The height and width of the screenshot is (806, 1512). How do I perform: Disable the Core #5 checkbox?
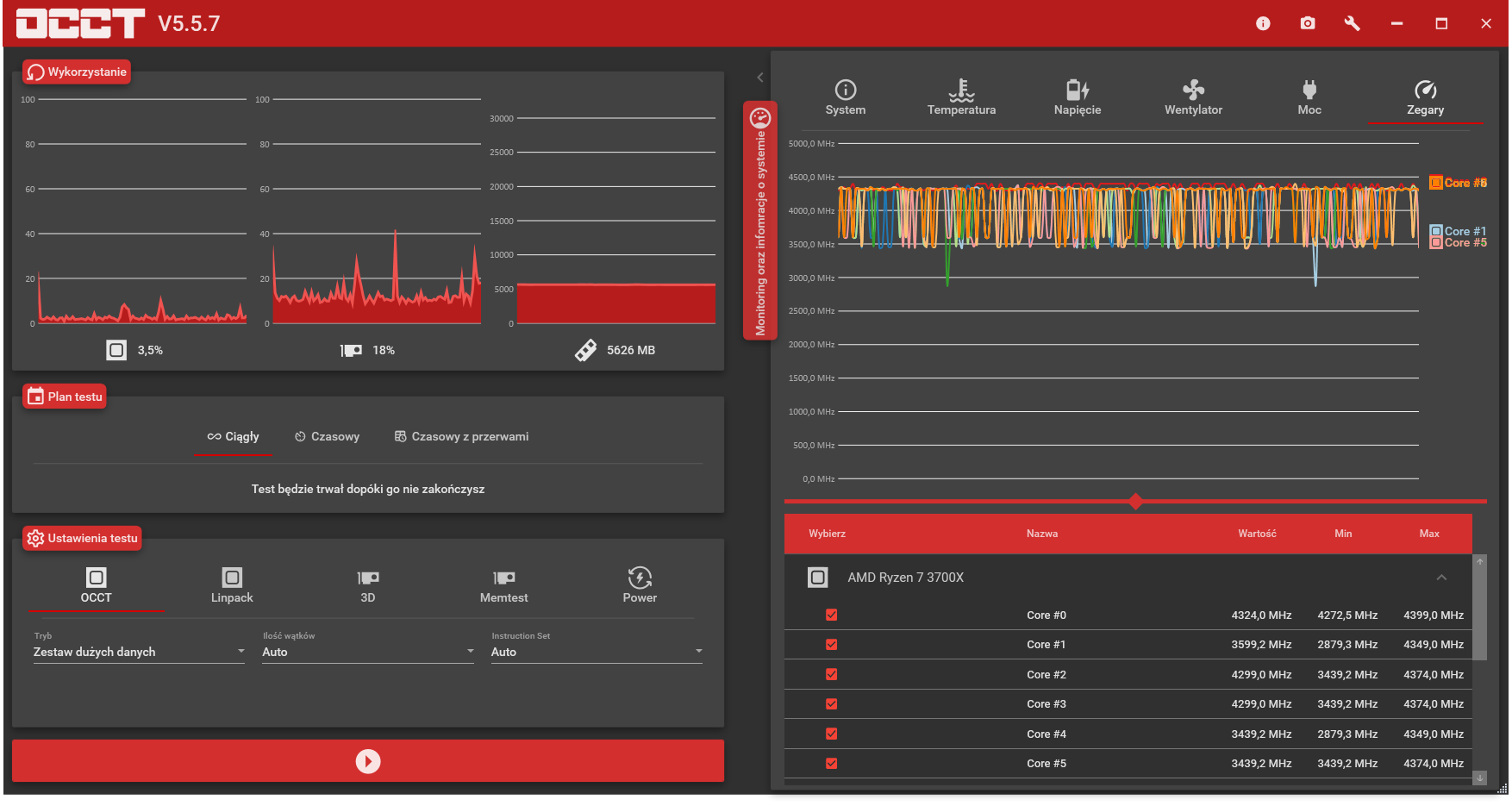tap(831, 763)
